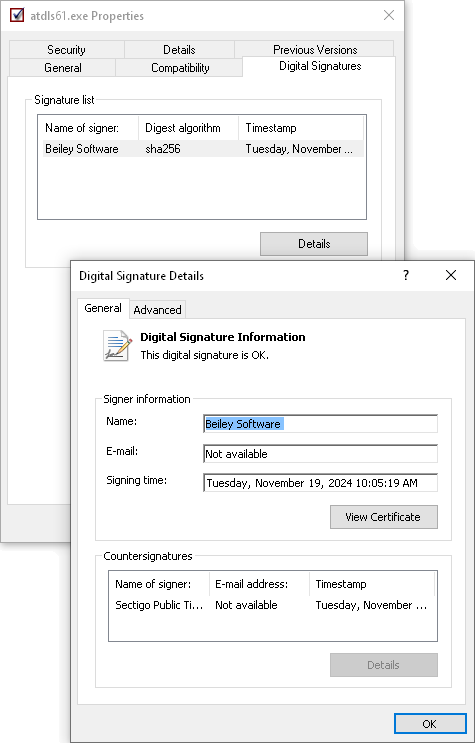The width and height of the screenshot is (475, 743).
Task: Select the Digital Signatures tab
Action: tap(320, 66)
